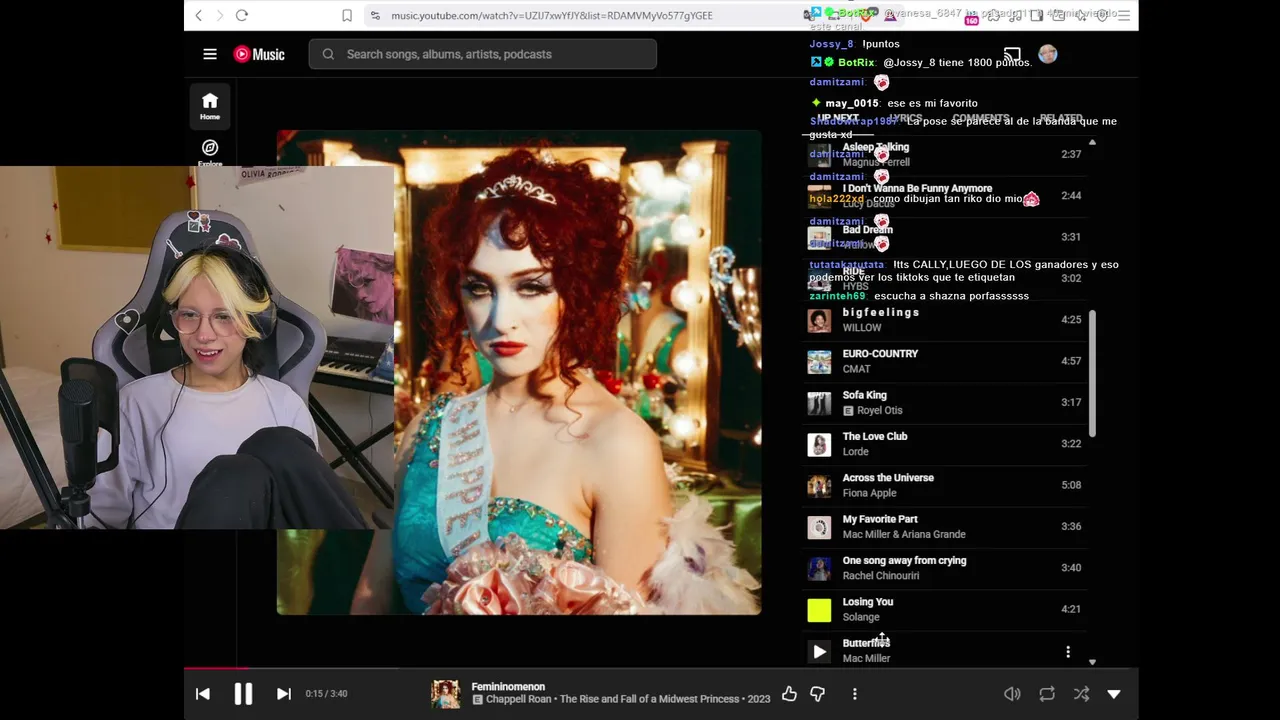
Task: Open more actions for the current song
Action: pyautogui.click(x=854, y=694)
